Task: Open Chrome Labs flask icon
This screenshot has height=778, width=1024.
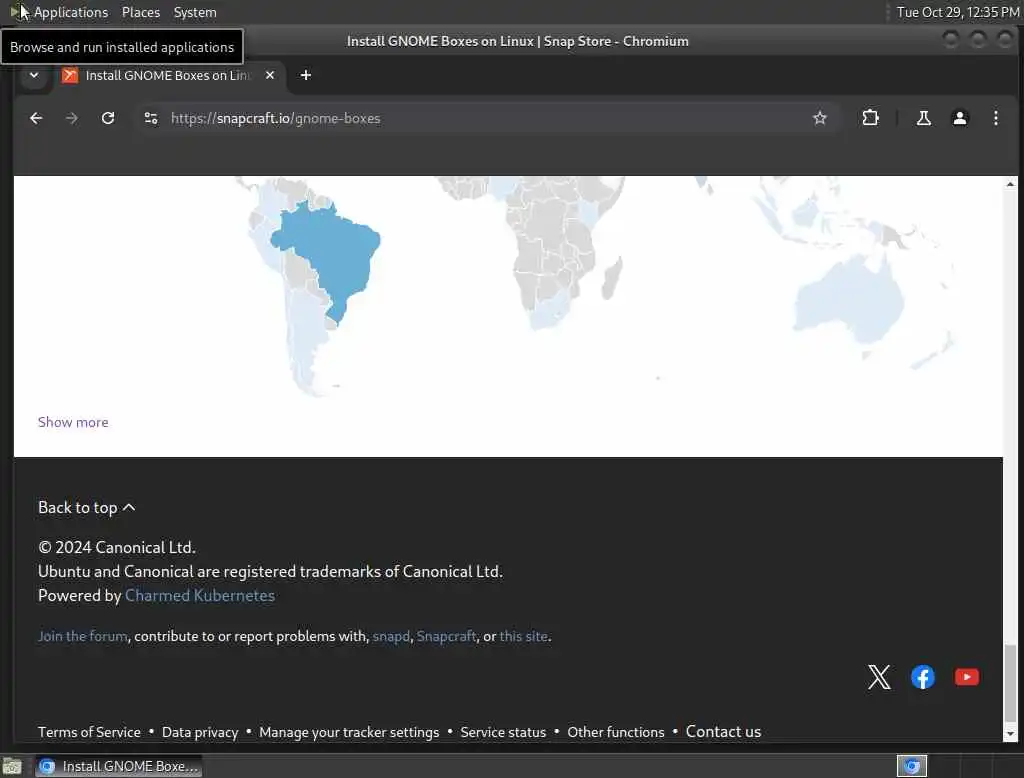Action: pos(923,118)
